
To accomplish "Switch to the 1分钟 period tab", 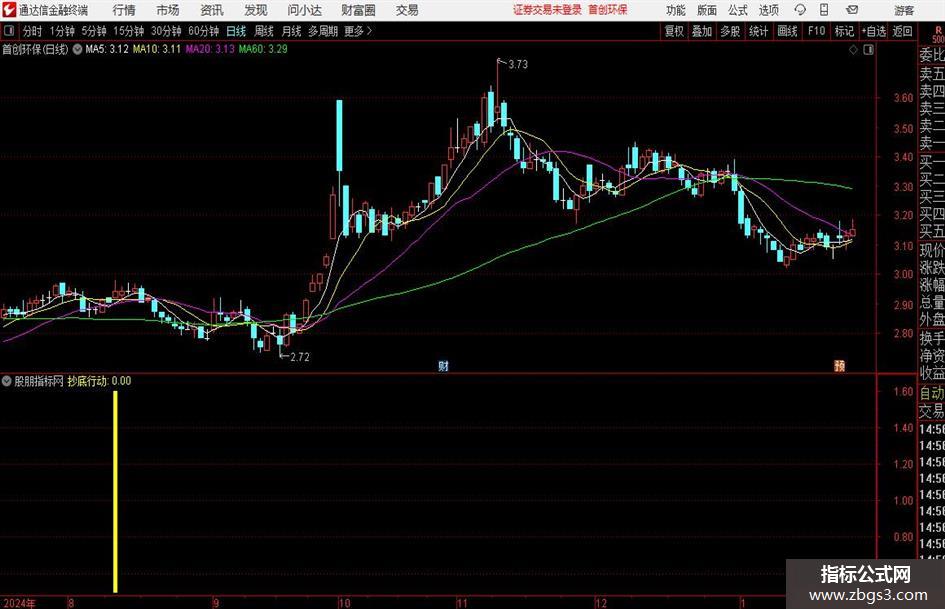I will [62, 31].
